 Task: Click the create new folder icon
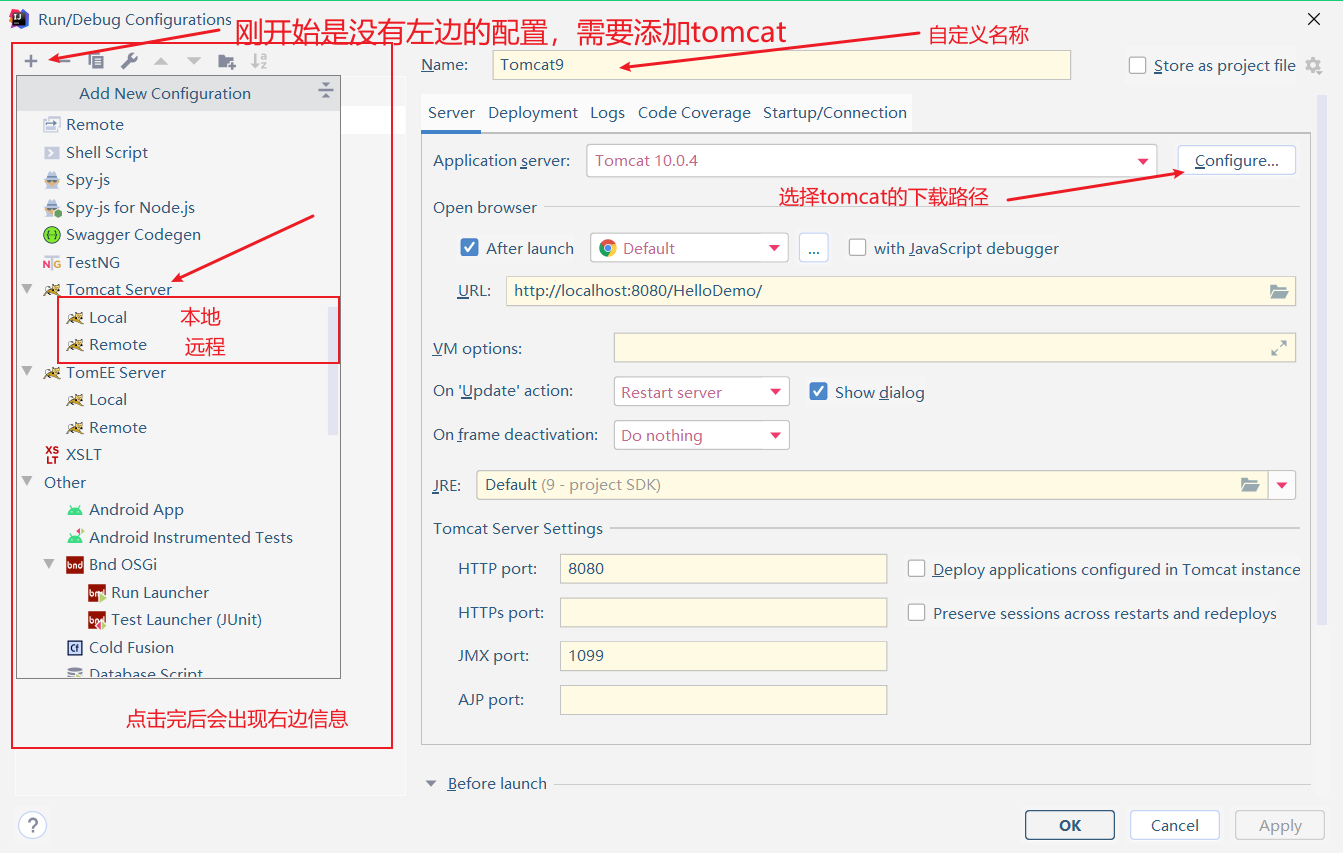(x=227, y=61)
